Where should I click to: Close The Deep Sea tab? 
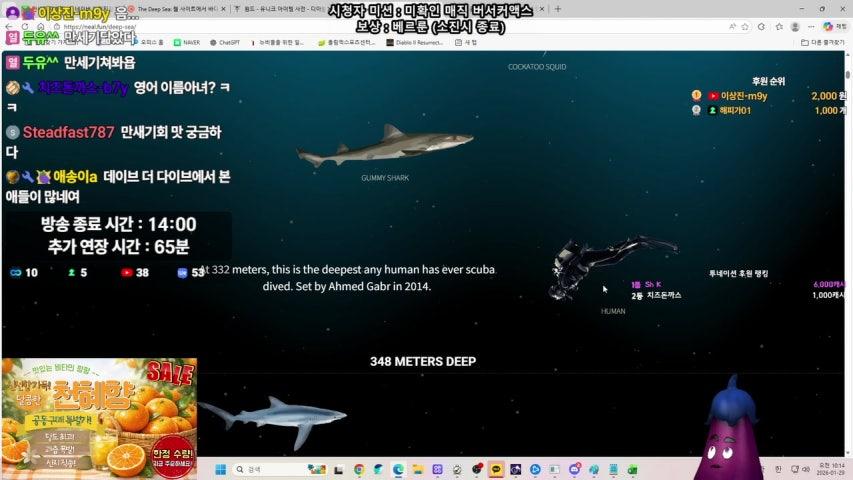coord(223,9)
